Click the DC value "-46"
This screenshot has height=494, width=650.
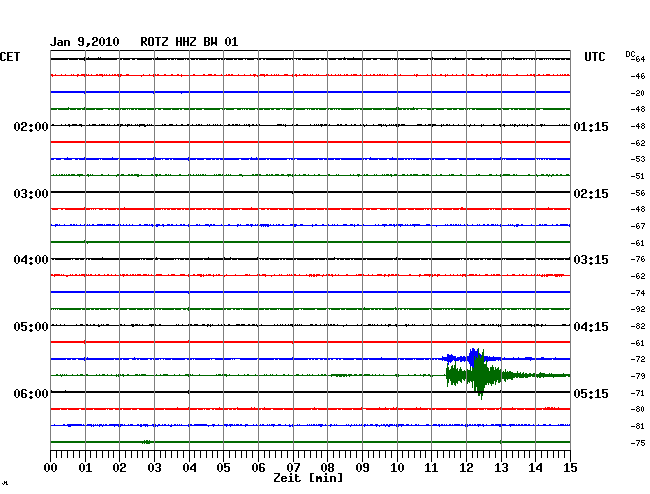638,76
